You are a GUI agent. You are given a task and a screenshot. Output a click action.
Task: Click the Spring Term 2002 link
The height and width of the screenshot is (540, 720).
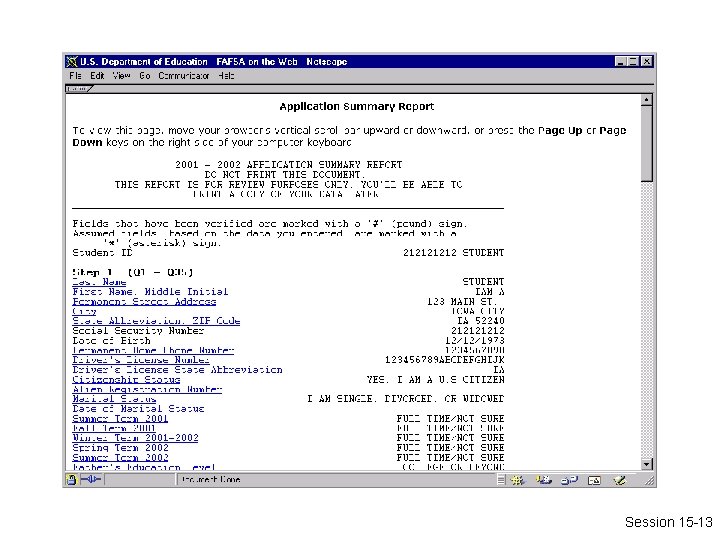point(120,448)
